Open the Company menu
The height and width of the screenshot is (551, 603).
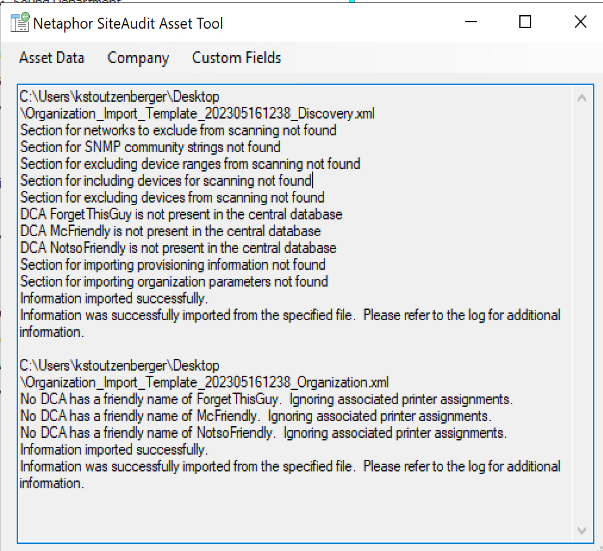click(138, 58)
